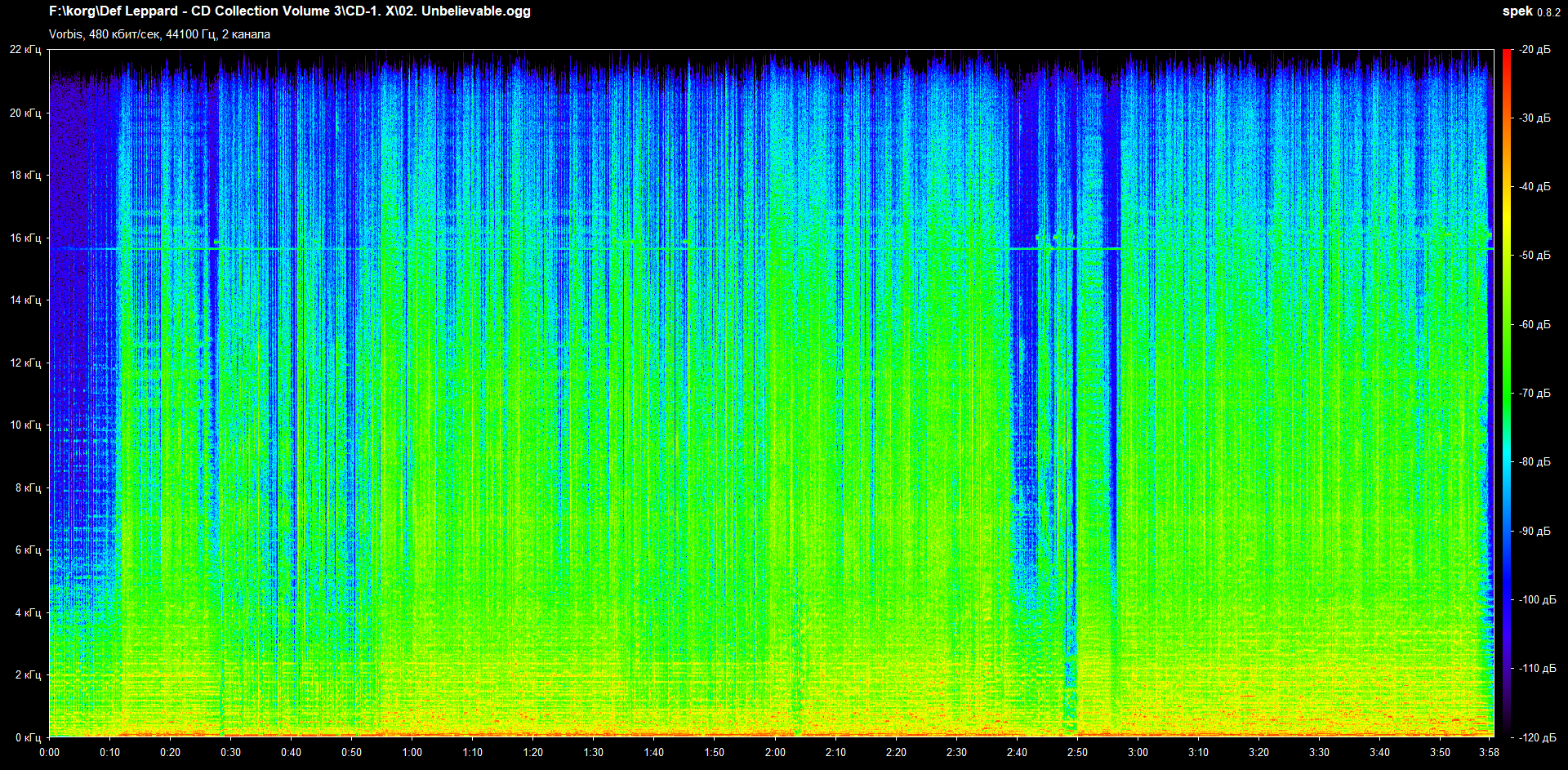The height and width of the screenshot is (770, 1568).
Task: Click the 3:00 time axis label
Action: (1138, 752)
